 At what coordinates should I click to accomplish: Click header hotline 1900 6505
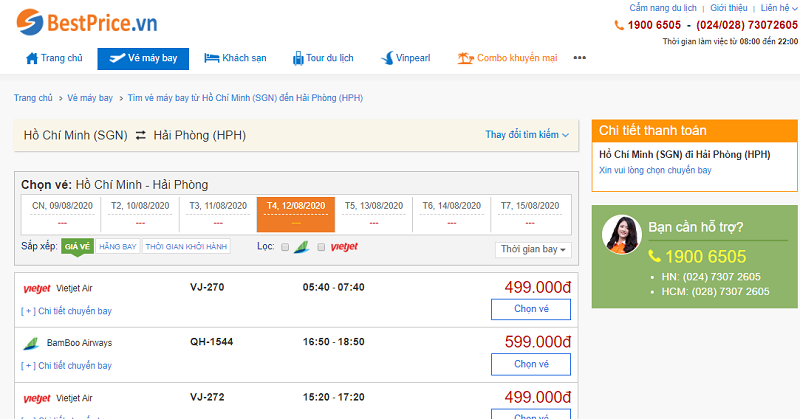(x=654, y=25)
